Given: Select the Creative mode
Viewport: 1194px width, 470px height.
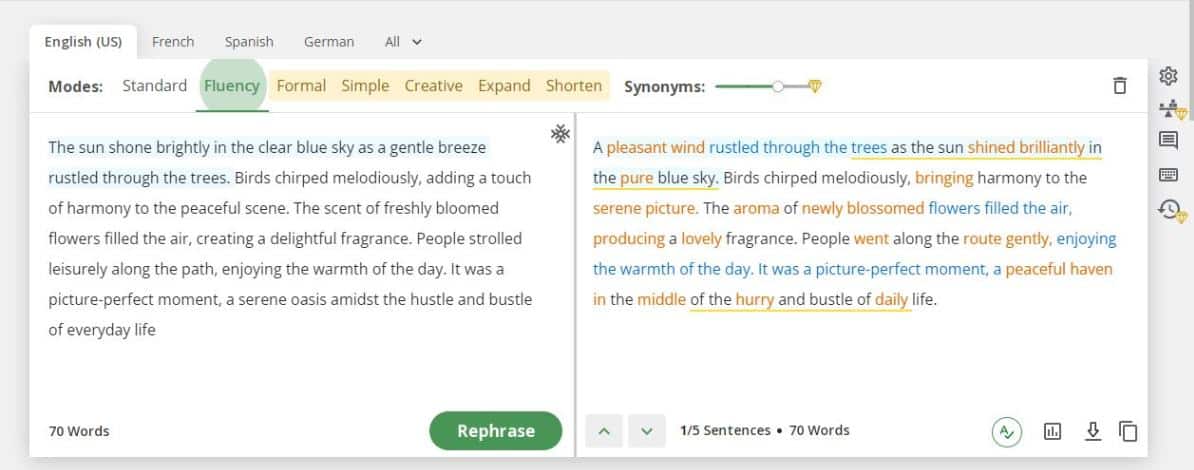Looking at the screenshot, I should click(433, 86).
